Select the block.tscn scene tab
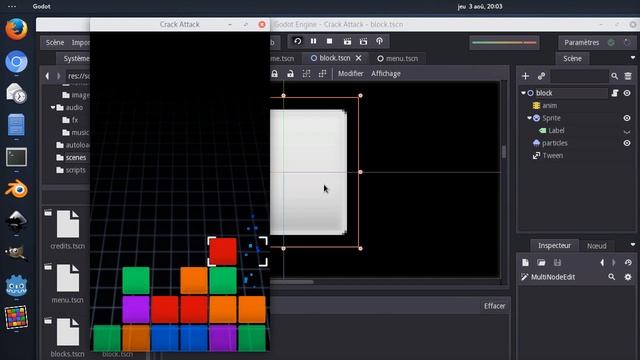This screenshot has width=640, height=360. (x=331, y=58)
